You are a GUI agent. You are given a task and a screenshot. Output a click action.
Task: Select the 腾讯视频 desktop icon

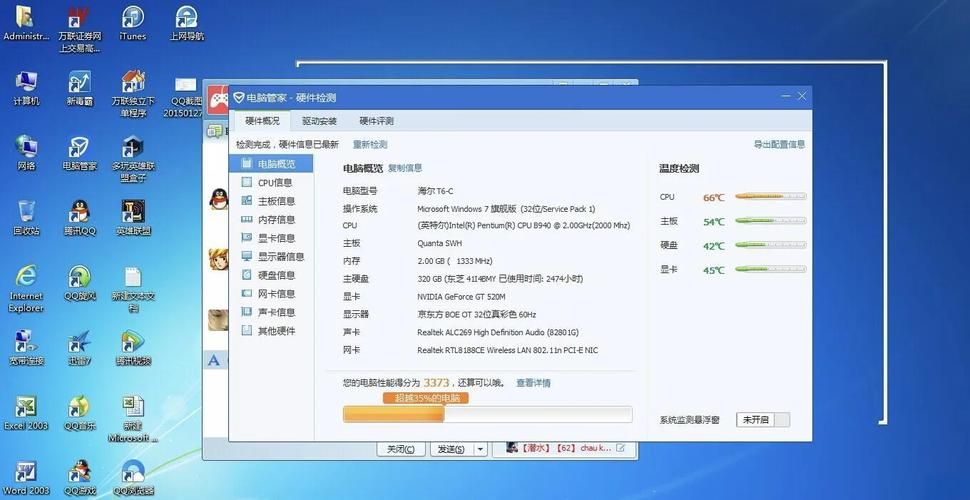132,348
